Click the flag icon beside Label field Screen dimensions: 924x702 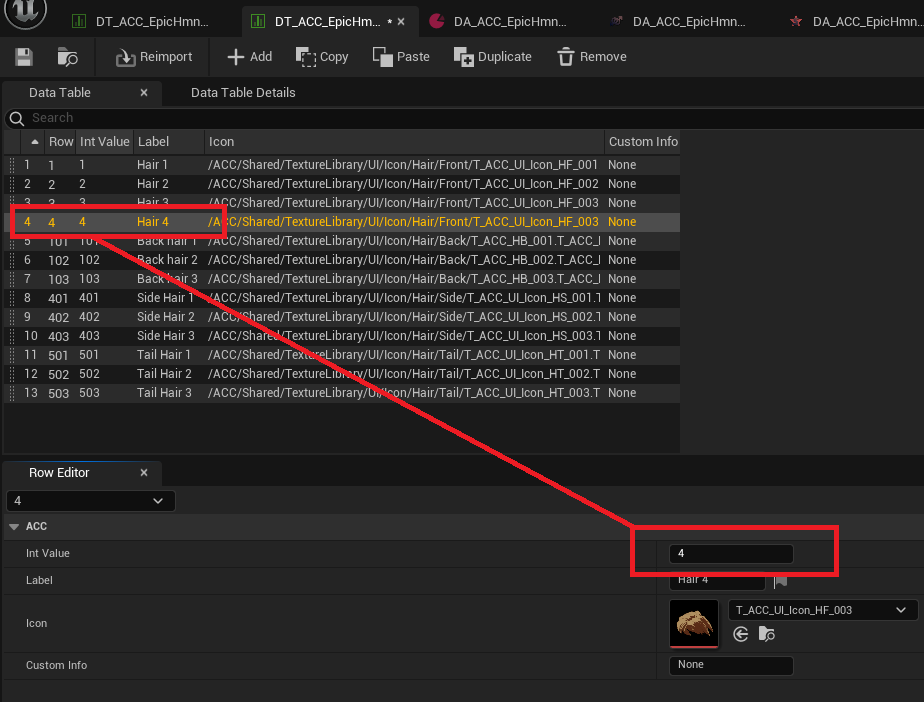click(779, 580)
